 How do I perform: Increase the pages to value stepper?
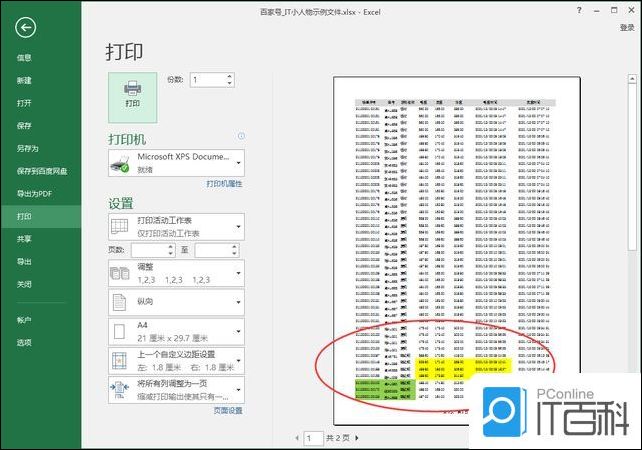[x=235, y=247]
